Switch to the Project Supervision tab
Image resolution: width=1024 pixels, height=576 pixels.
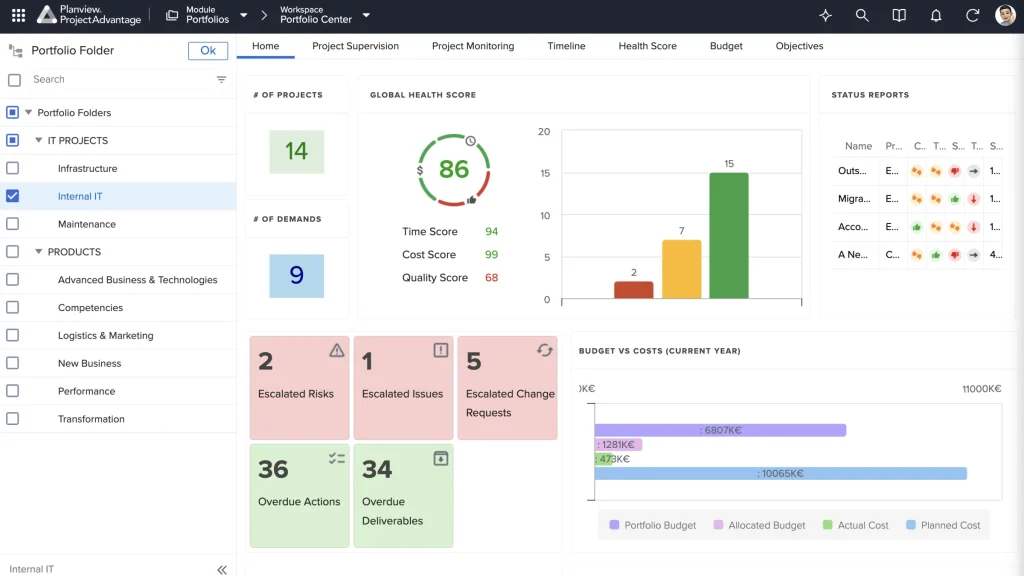click(355, 46)
